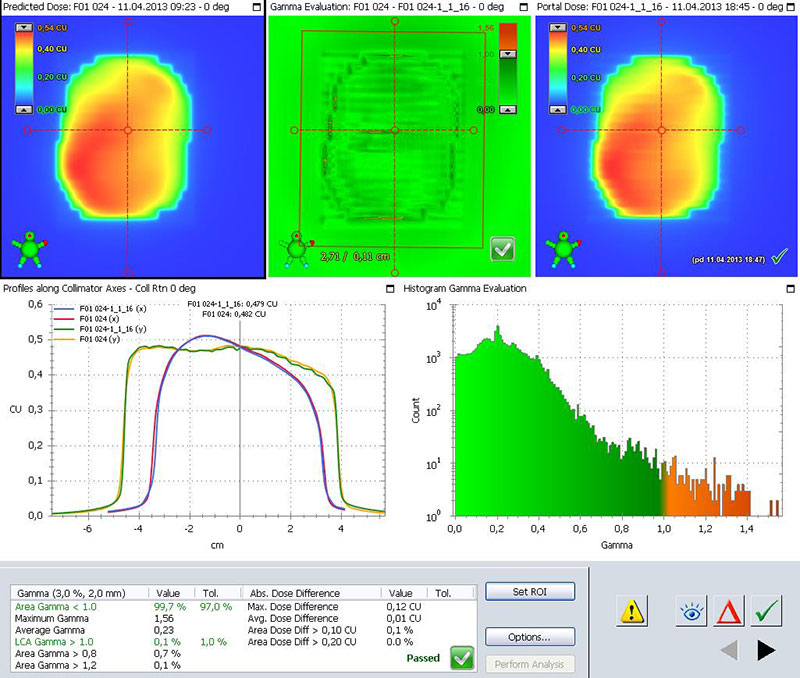Open the Options... dialog
The height and width of the screenshot is (678, 800).
click(530, 637)
